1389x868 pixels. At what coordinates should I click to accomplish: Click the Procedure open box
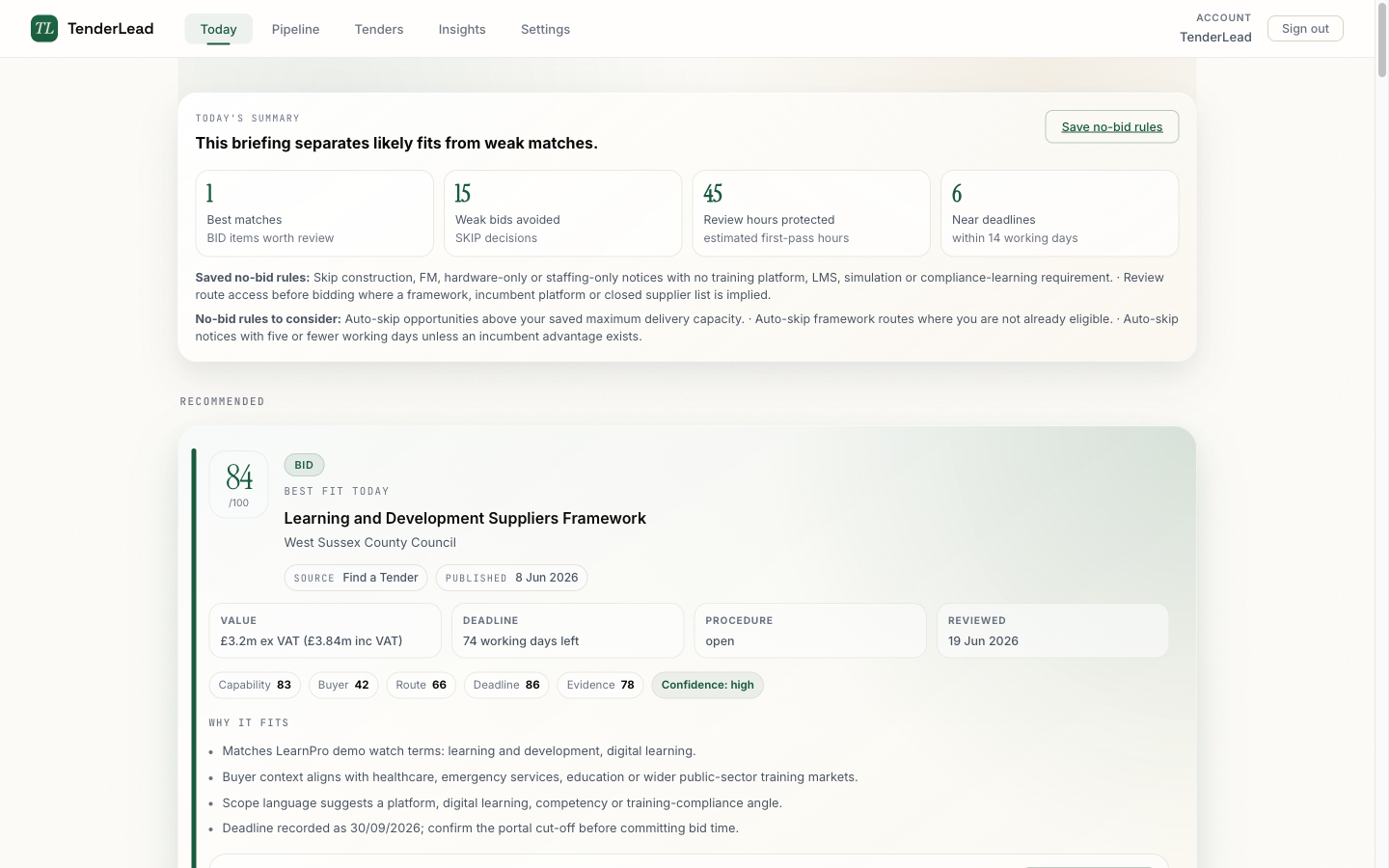(810, 631)
